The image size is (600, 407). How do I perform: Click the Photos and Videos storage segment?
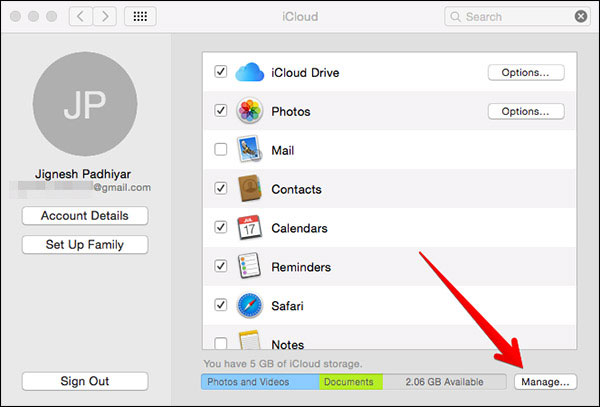click(x=260, y=382)
